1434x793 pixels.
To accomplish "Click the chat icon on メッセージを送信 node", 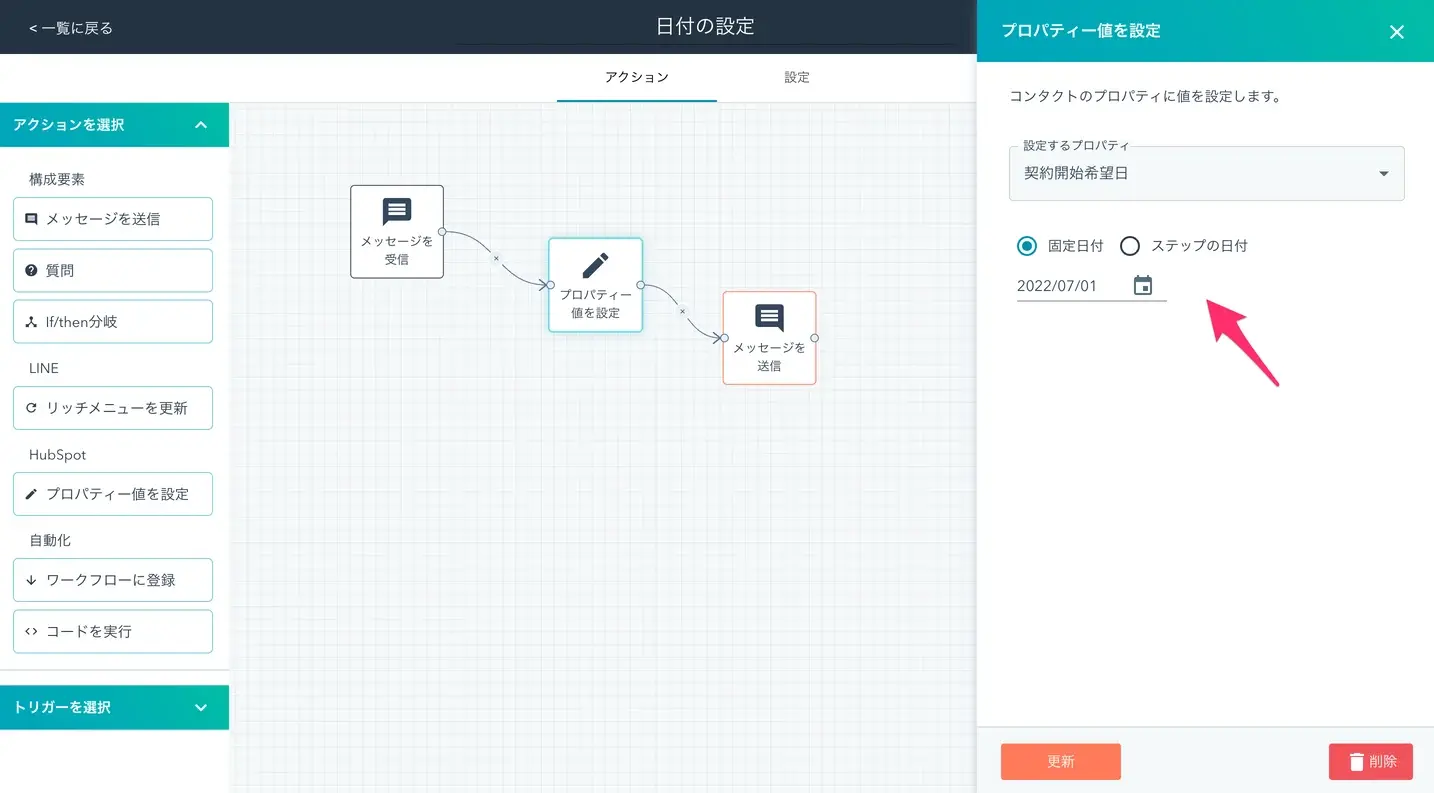I will pos(769,318).
